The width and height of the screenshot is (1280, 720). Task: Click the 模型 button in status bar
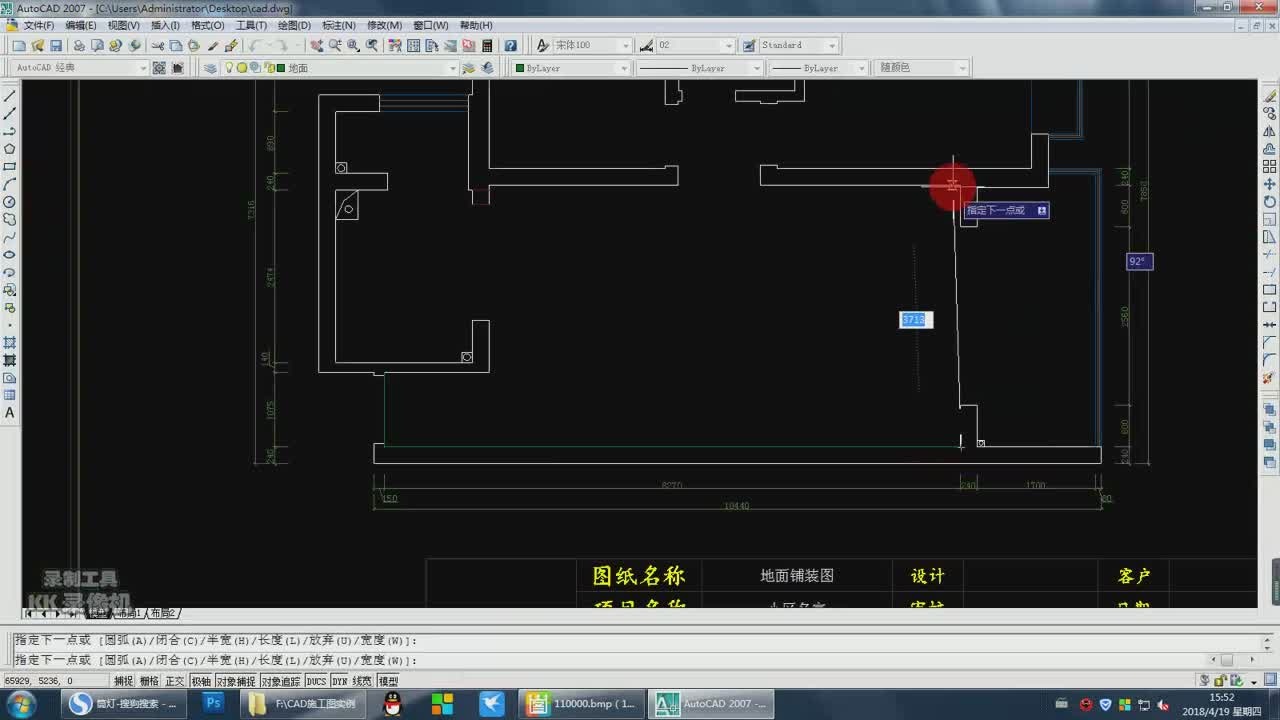pos(388,681)
